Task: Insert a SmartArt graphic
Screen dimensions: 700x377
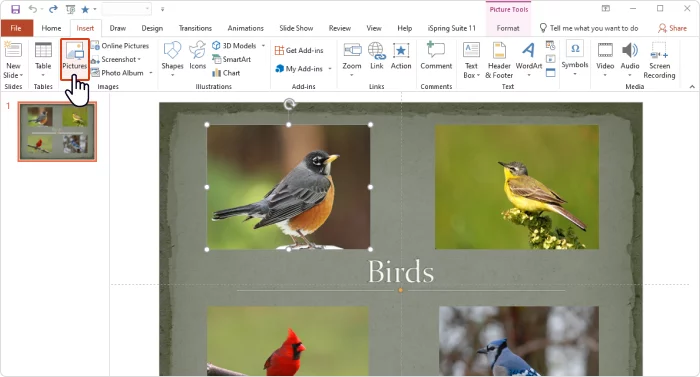Action: coord(231,59)
